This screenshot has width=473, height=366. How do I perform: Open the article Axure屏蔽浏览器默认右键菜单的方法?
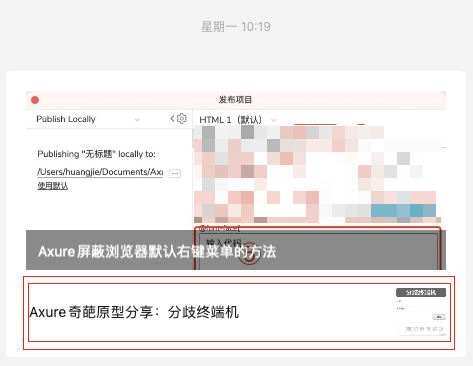tap(157, 251)
